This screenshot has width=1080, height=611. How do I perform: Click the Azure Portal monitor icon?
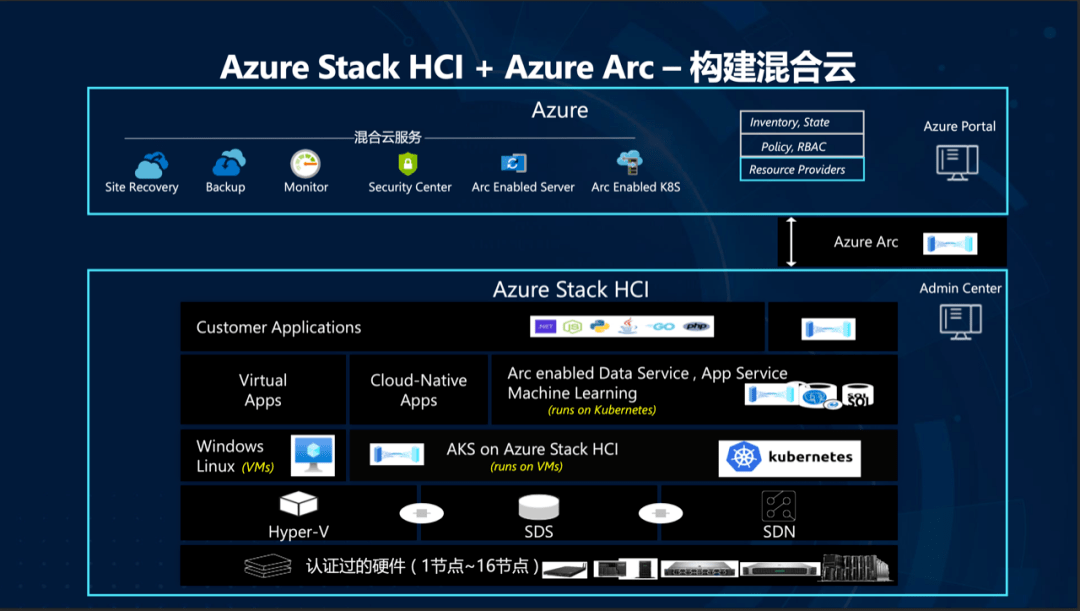tap(957, 163)
